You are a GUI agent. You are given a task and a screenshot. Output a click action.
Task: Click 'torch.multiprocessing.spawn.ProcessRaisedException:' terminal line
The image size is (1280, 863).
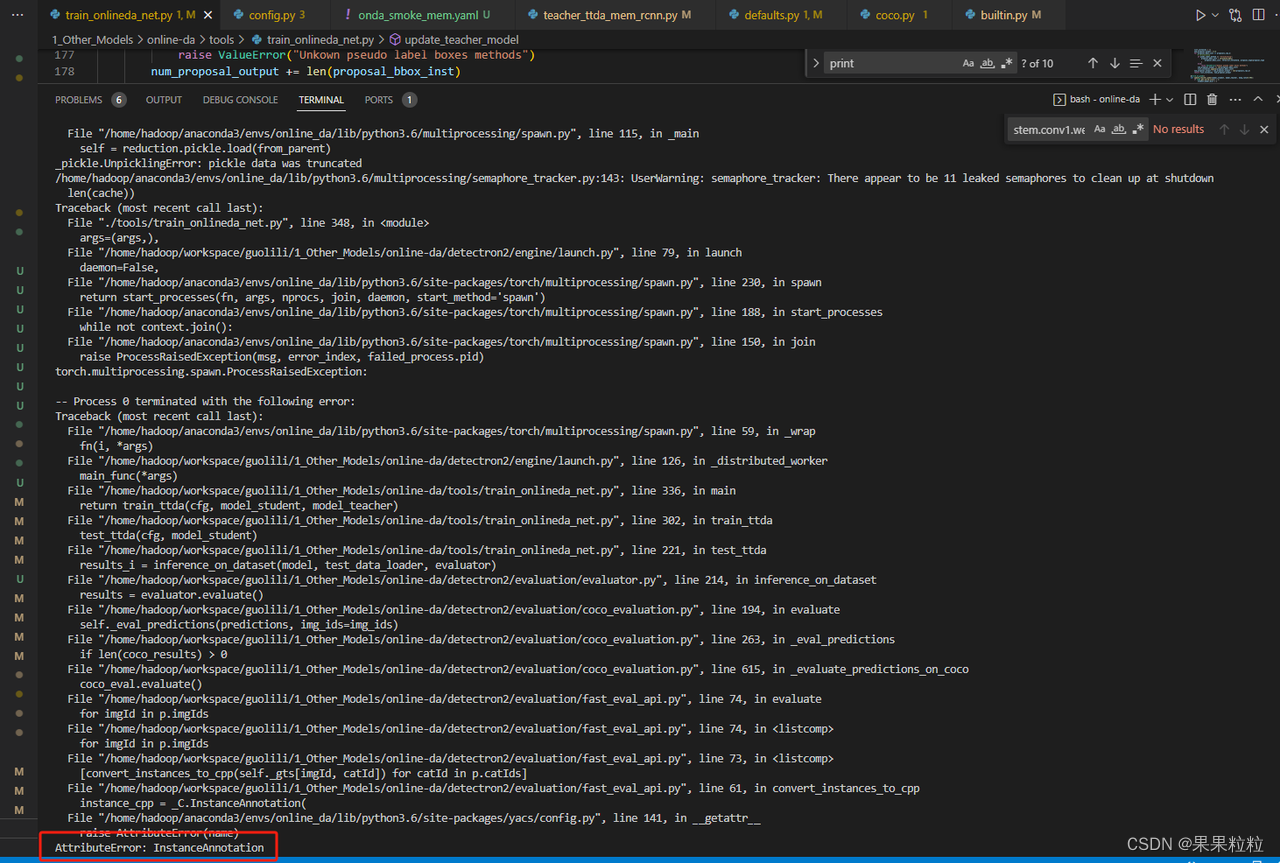211,371
